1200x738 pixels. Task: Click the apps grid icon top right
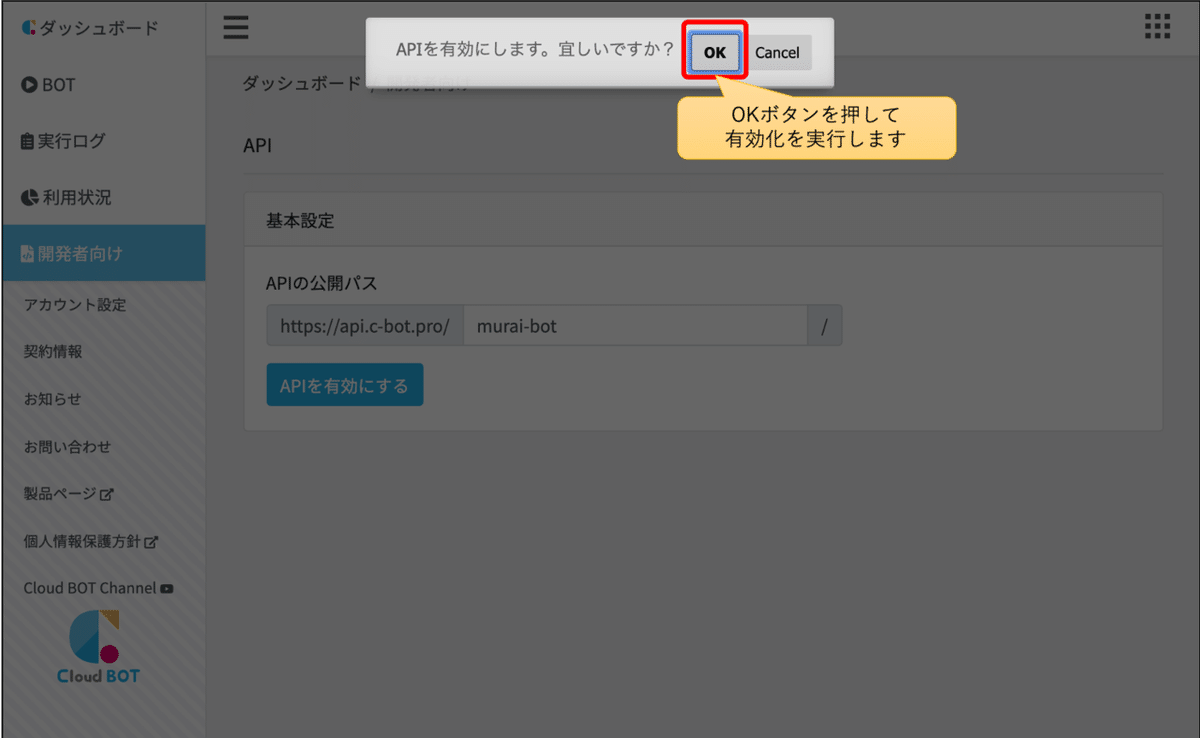tap(1157, 24)
